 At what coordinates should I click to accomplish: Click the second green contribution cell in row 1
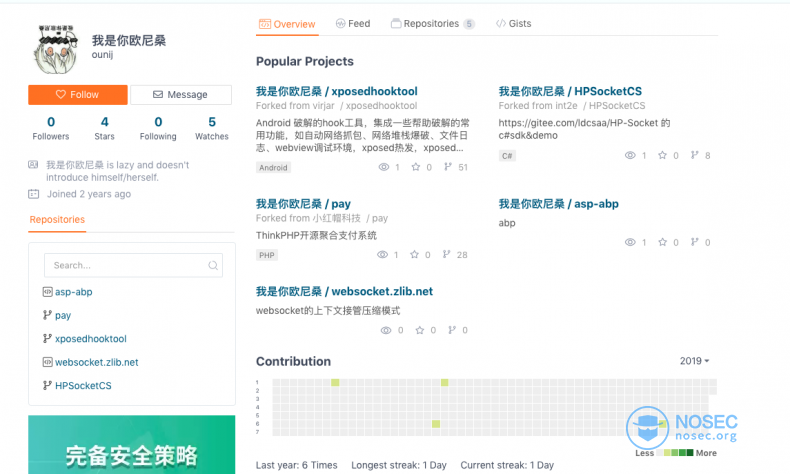pos(444,383)
